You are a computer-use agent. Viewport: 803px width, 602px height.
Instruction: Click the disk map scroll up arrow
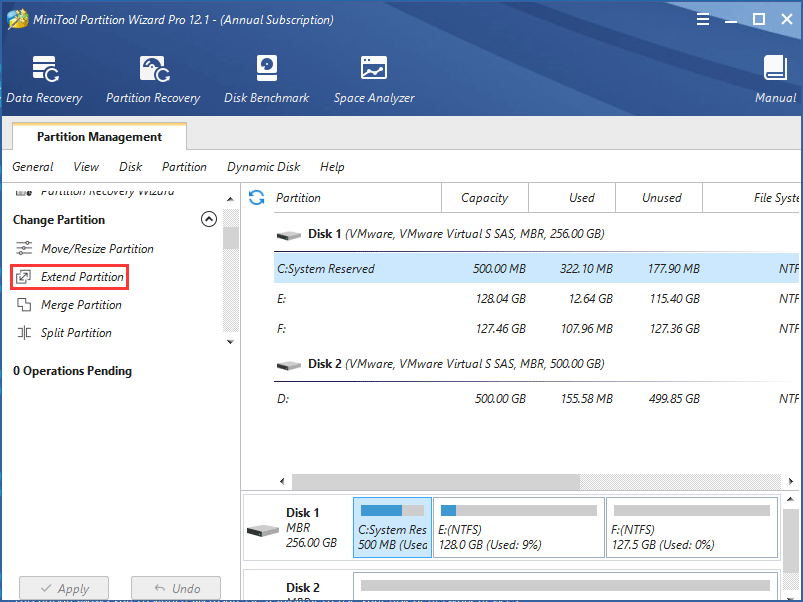791,499
